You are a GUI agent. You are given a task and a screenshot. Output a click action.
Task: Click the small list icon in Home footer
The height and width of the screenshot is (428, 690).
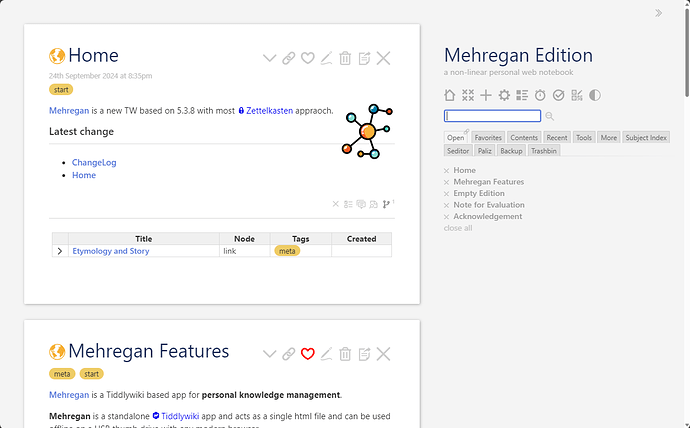click(348, 204)
